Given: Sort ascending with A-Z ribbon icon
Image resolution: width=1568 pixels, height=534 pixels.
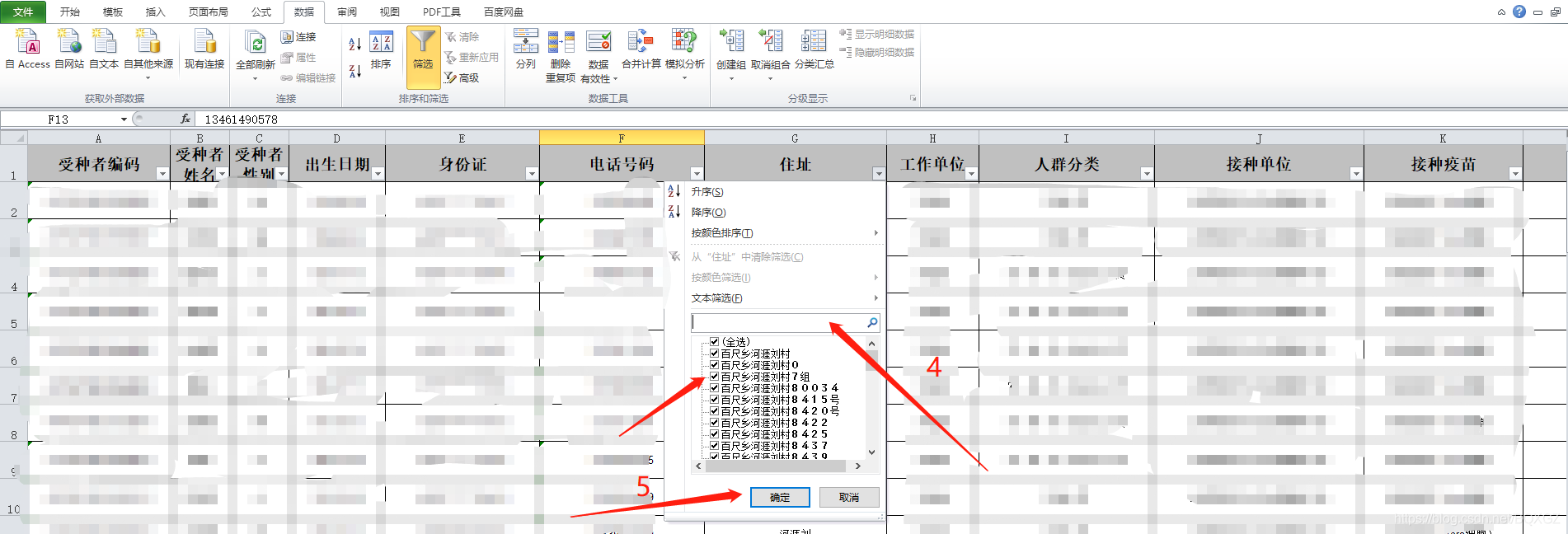Looking at the screenshot, I should (x=355, y=44).
